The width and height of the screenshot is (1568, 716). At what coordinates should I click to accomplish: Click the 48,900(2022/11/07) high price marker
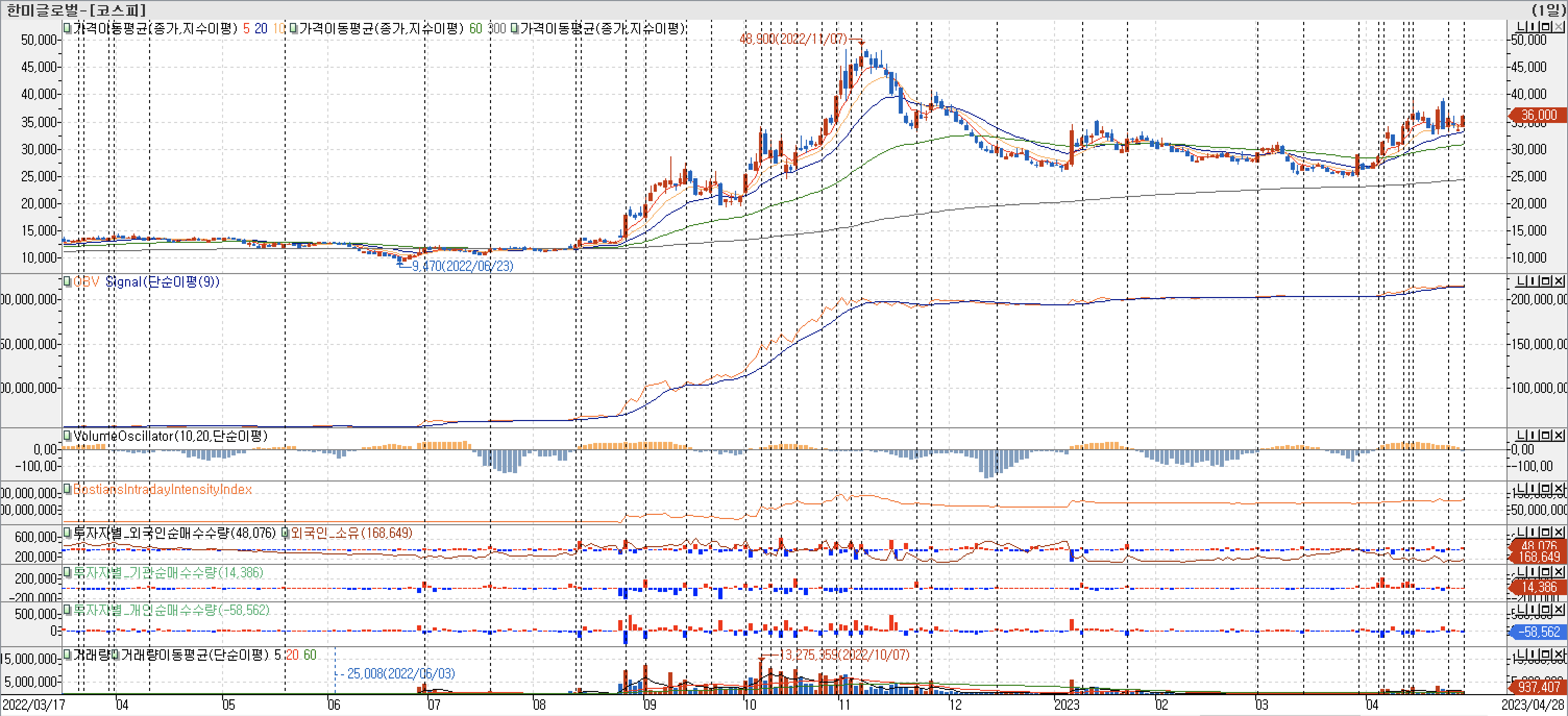(x=792, y=39)
